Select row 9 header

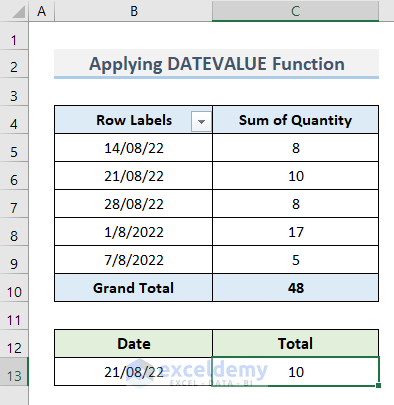click(14, 260)
